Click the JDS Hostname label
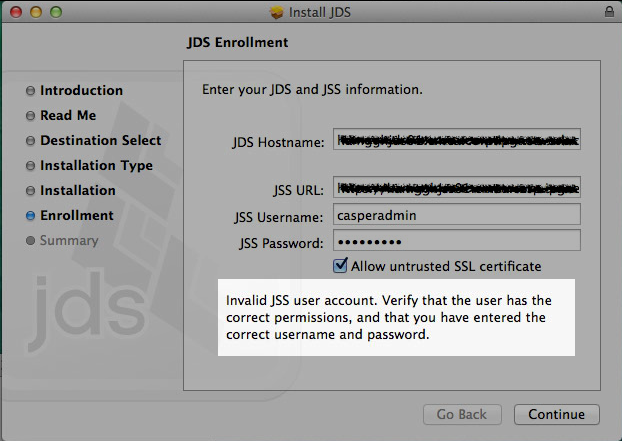This screenshot has width=622, height=441. tap(278, 142)
